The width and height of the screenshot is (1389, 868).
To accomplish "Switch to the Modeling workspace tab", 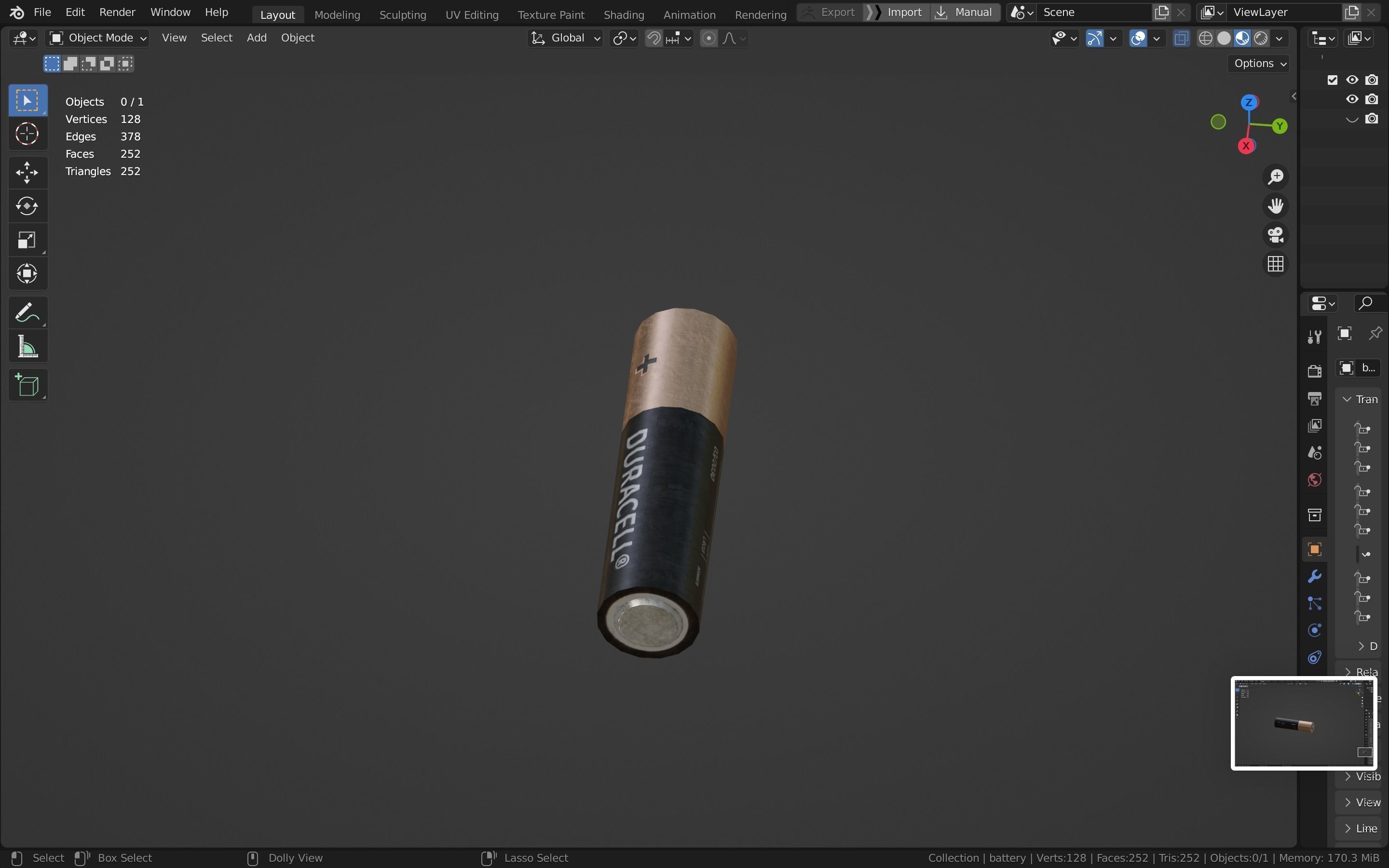I will [x=337, y=15].
